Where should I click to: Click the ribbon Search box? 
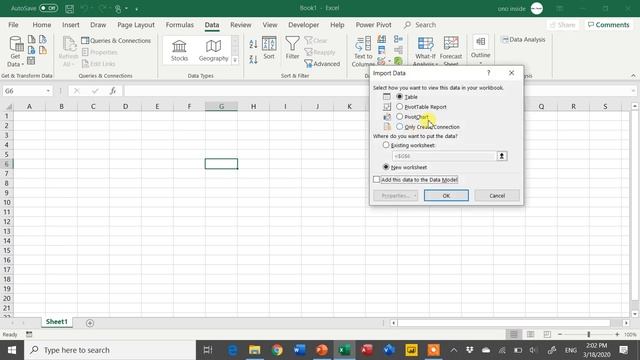(x=420, y=25)
